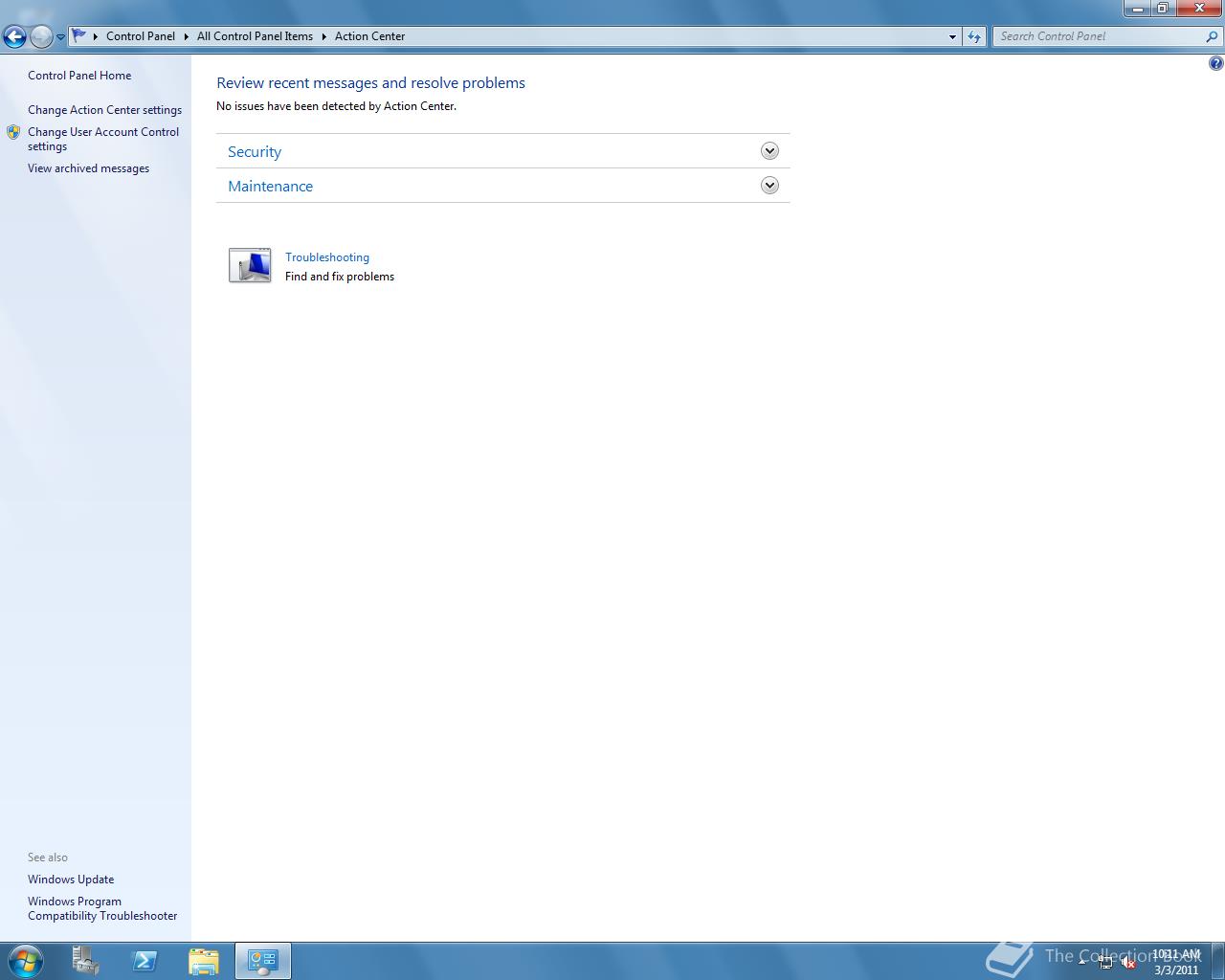Click the 'Find and fix problems' text
The image size is (1225, 980).
[340, 277]
